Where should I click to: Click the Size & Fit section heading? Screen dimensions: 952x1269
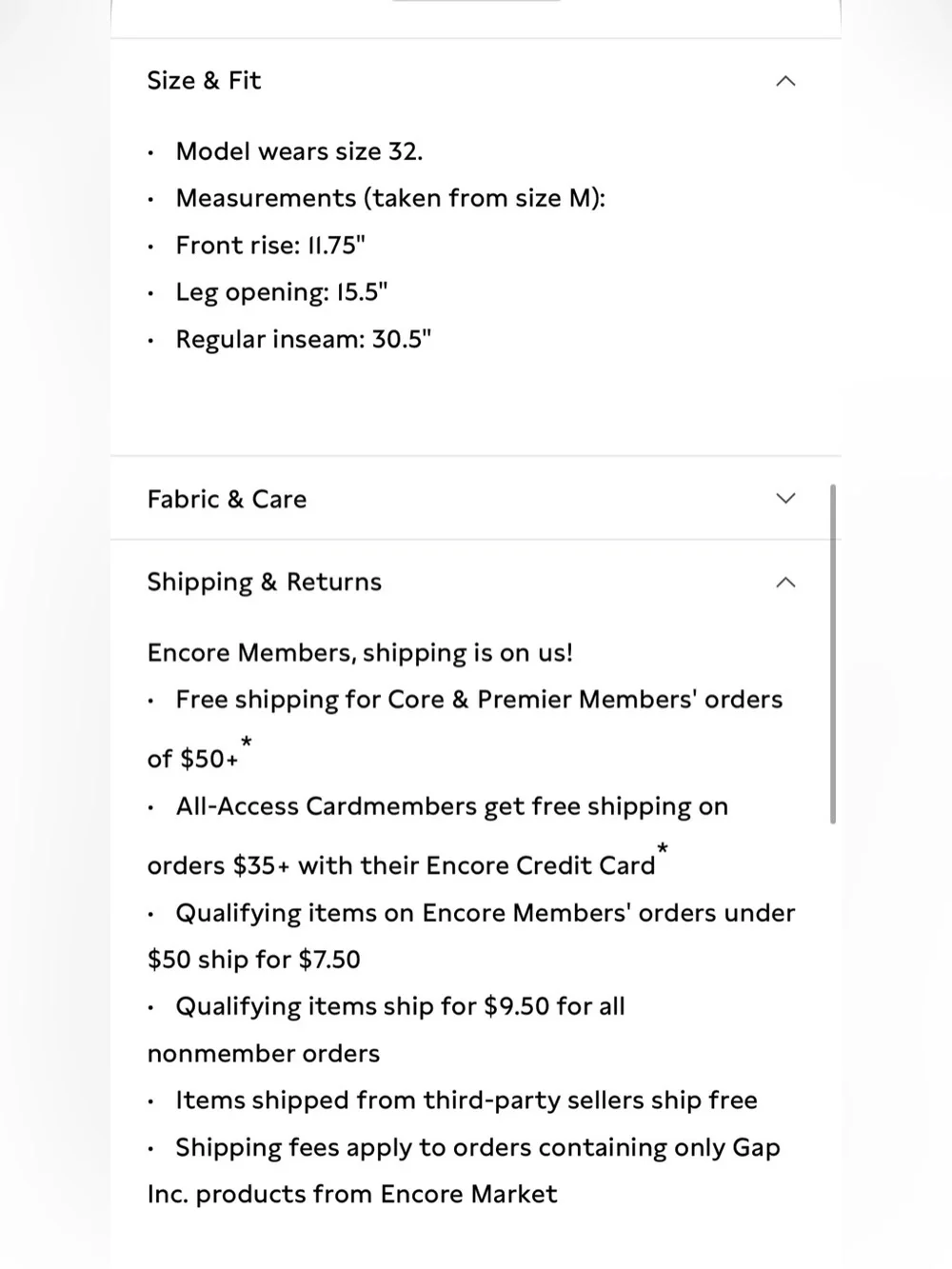[x=204, y=81]
